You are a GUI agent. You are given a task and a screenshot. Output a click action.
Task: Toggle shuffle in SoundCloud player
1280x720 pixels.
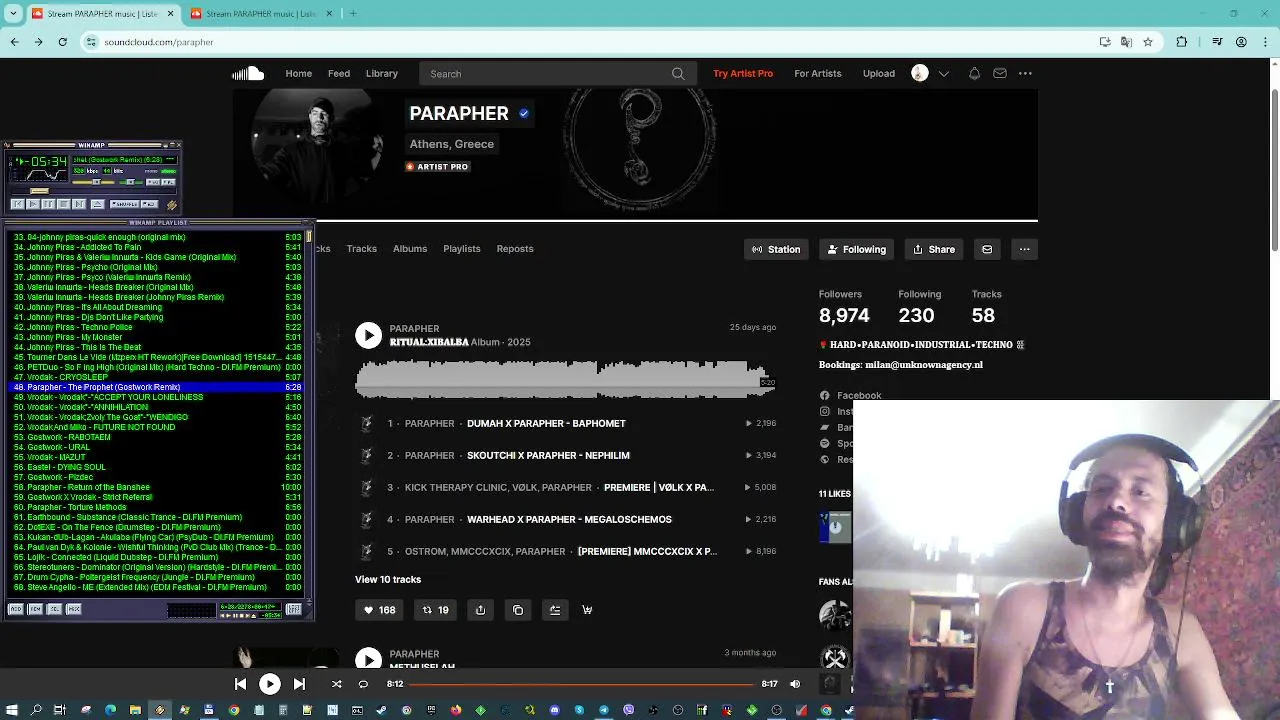coord(336,684)
